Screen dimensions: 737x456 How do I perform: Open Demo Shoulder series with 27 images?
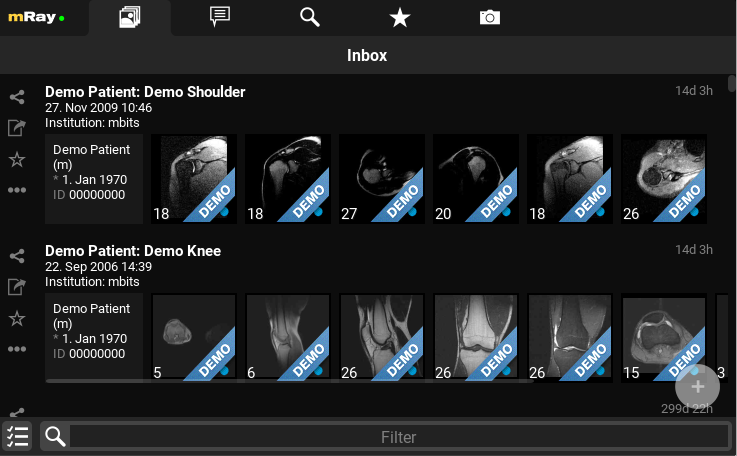382,179
